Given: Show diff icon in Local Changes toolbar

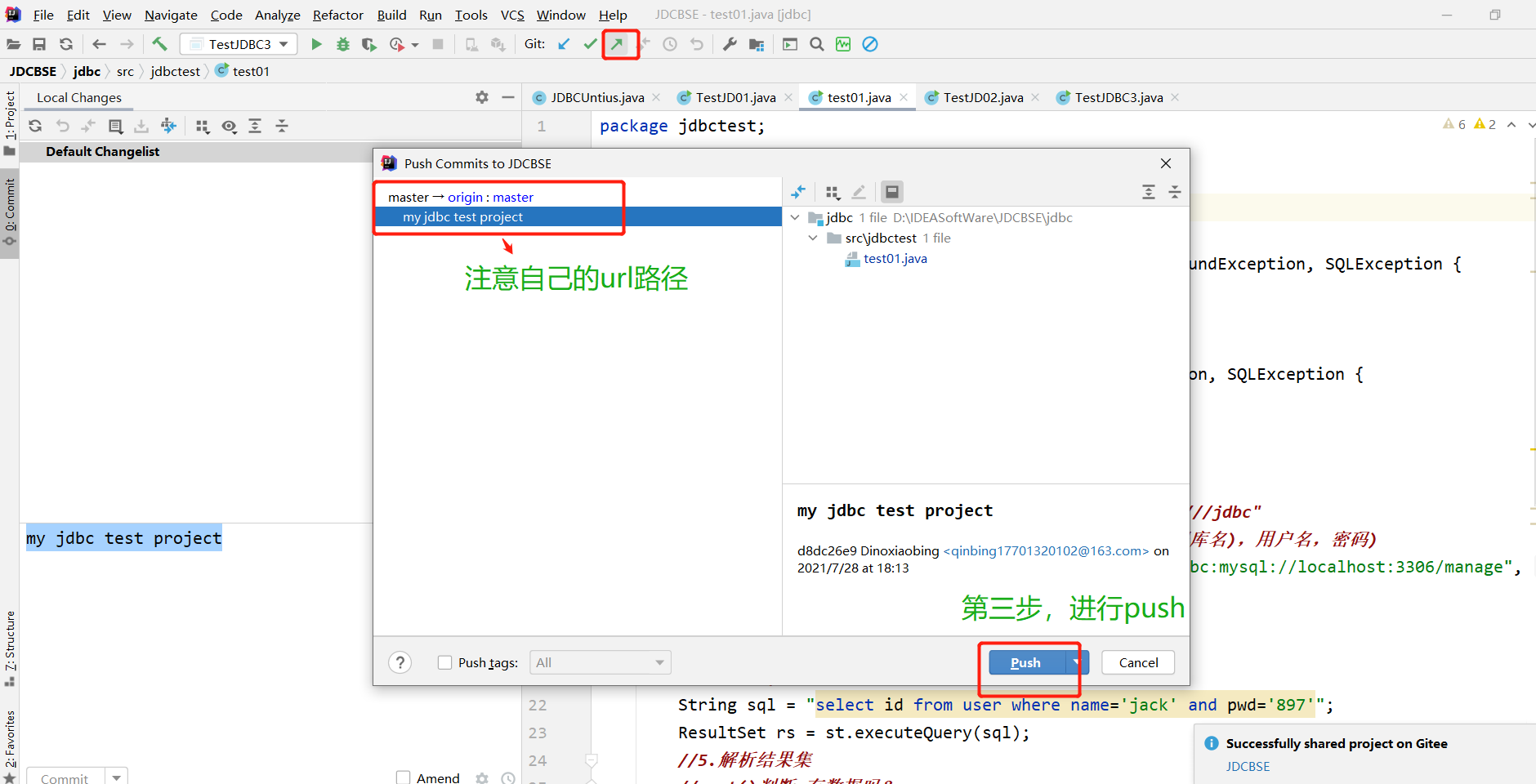Looking at the screenshot, I should (x=88, y=126).
